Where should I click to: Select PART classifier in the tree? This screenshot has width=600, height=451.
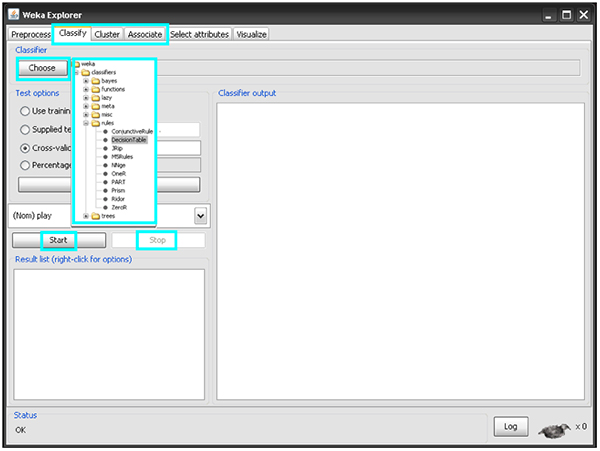pyautogui.click(x=118, y=182)
